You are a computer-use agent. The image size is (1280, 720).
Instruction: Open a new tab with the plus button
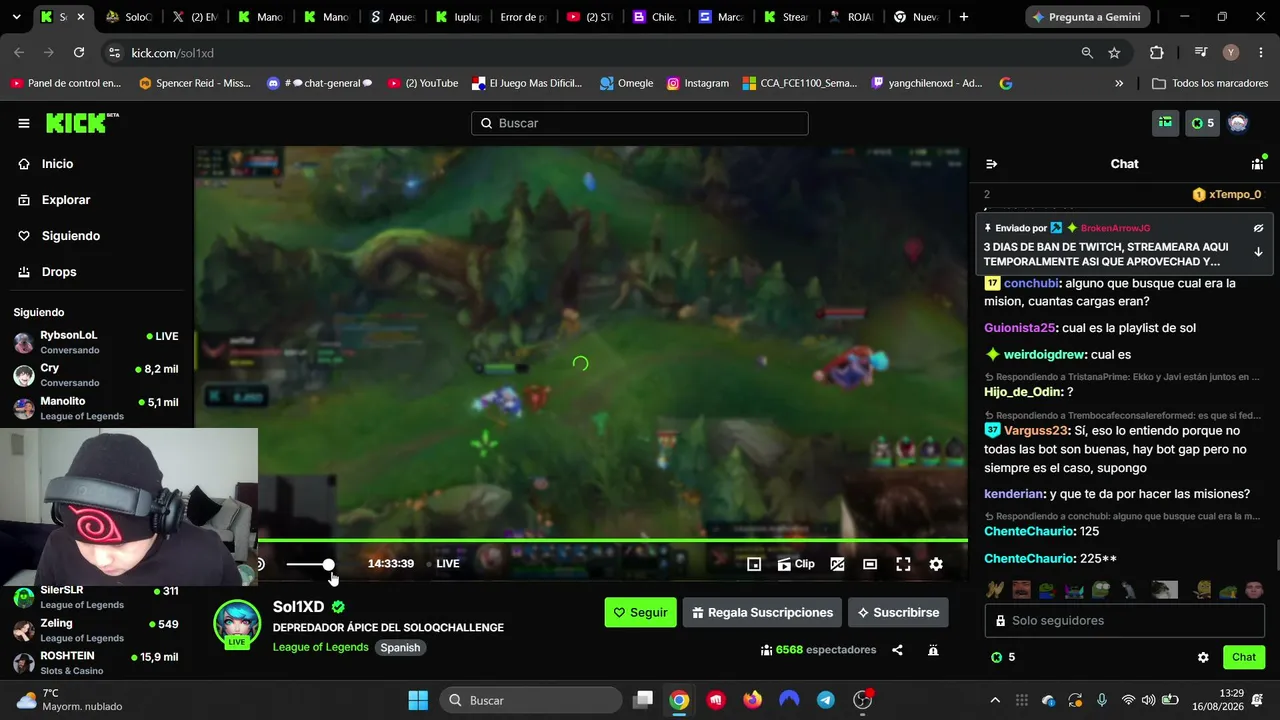coord(963,17)
